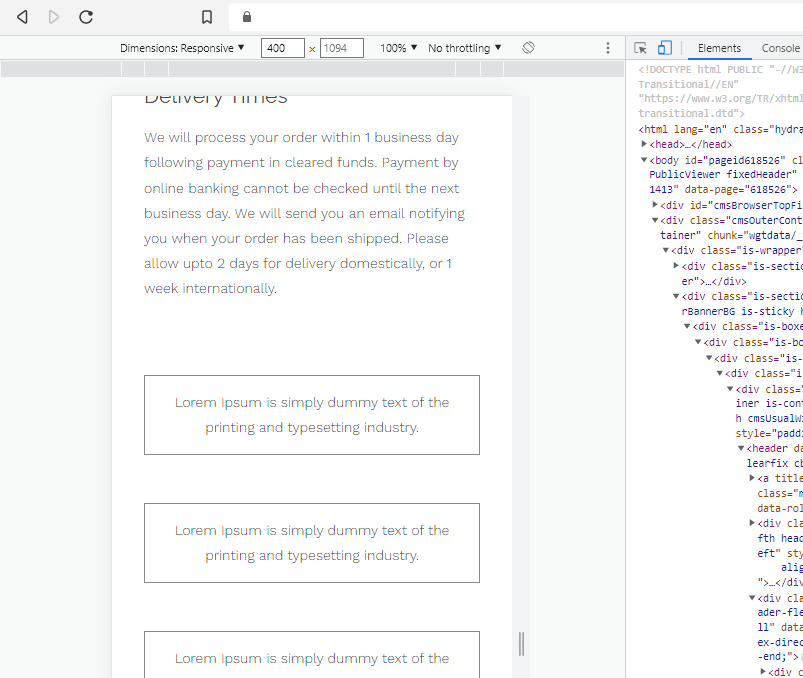Screen dimensions: 803x678
Task: Open the No throttling dropdown
Action: (464, 48)
